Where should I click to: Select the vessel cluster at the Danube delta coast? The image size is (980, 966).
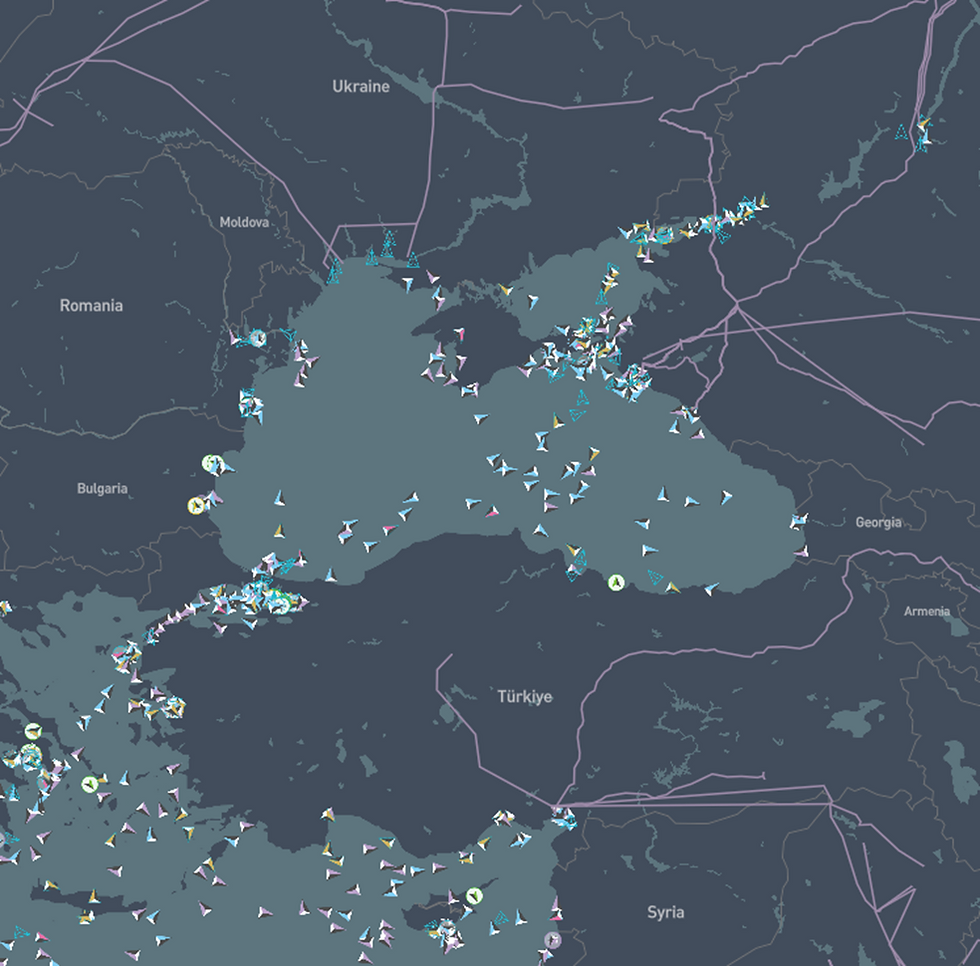(303, 361)
